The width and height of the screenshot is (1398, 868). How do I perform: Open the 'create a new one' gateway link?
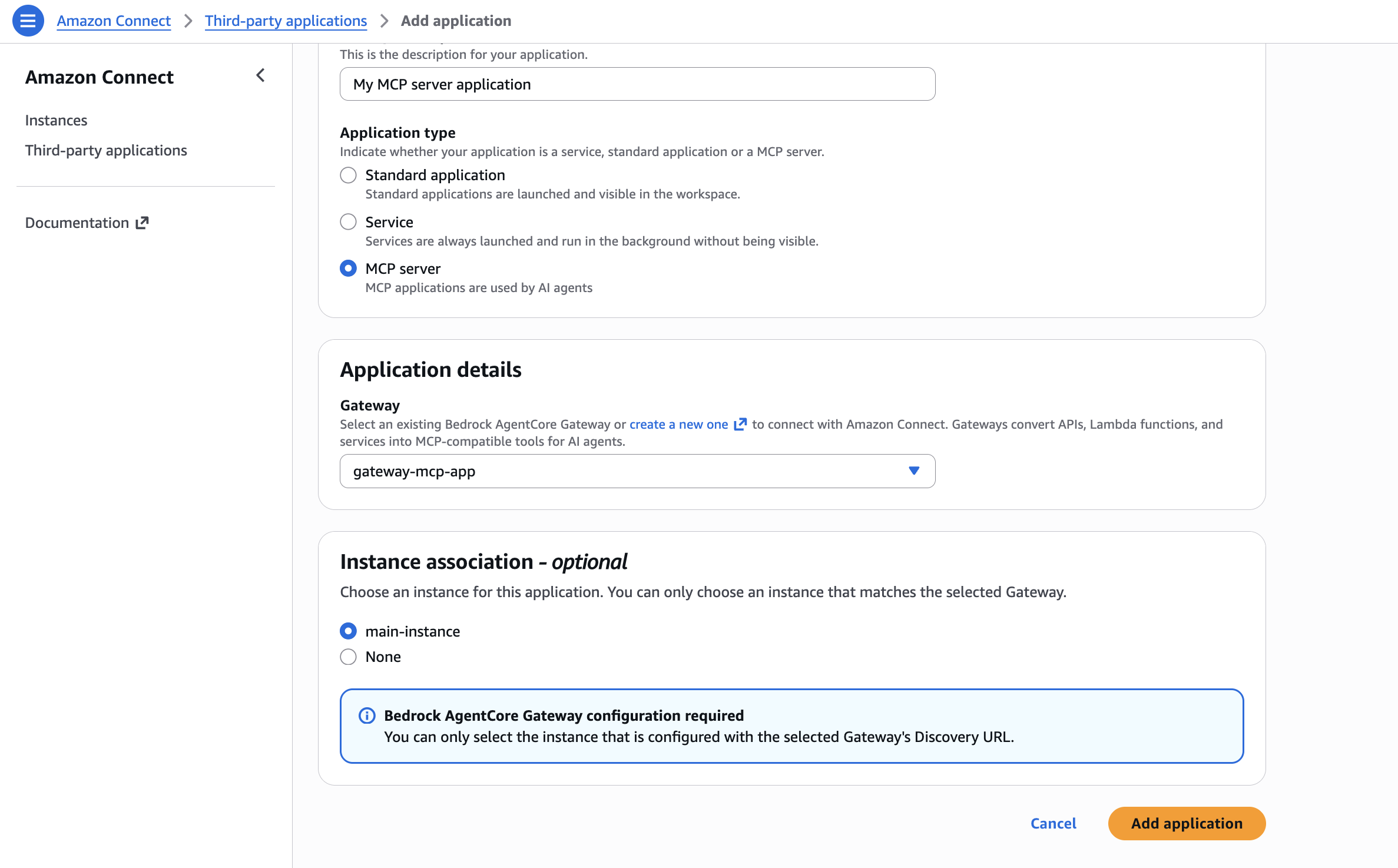click(678, 423)
